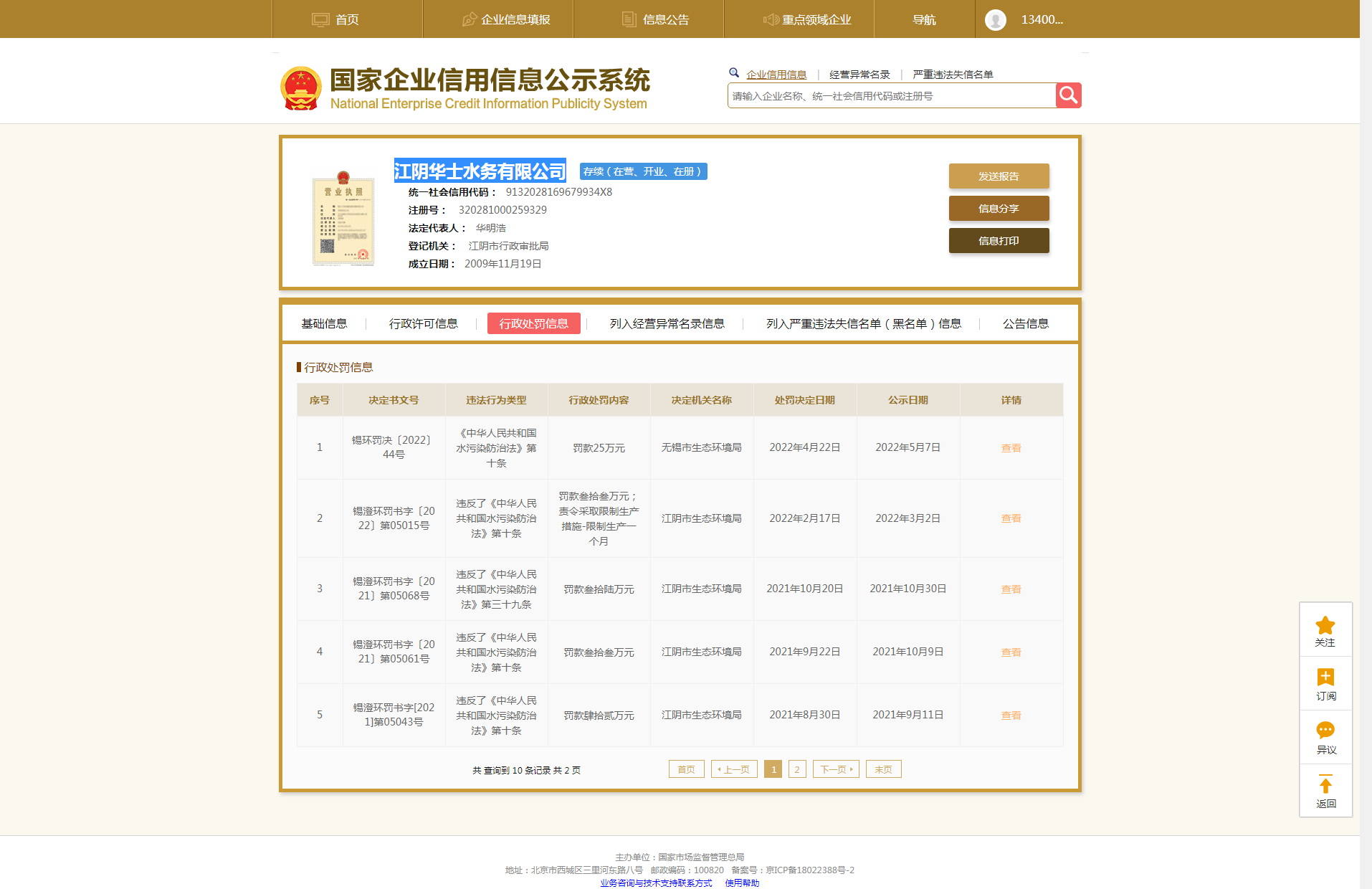Click the 异议 speech bubble icon

click(x=1325, y=731)
